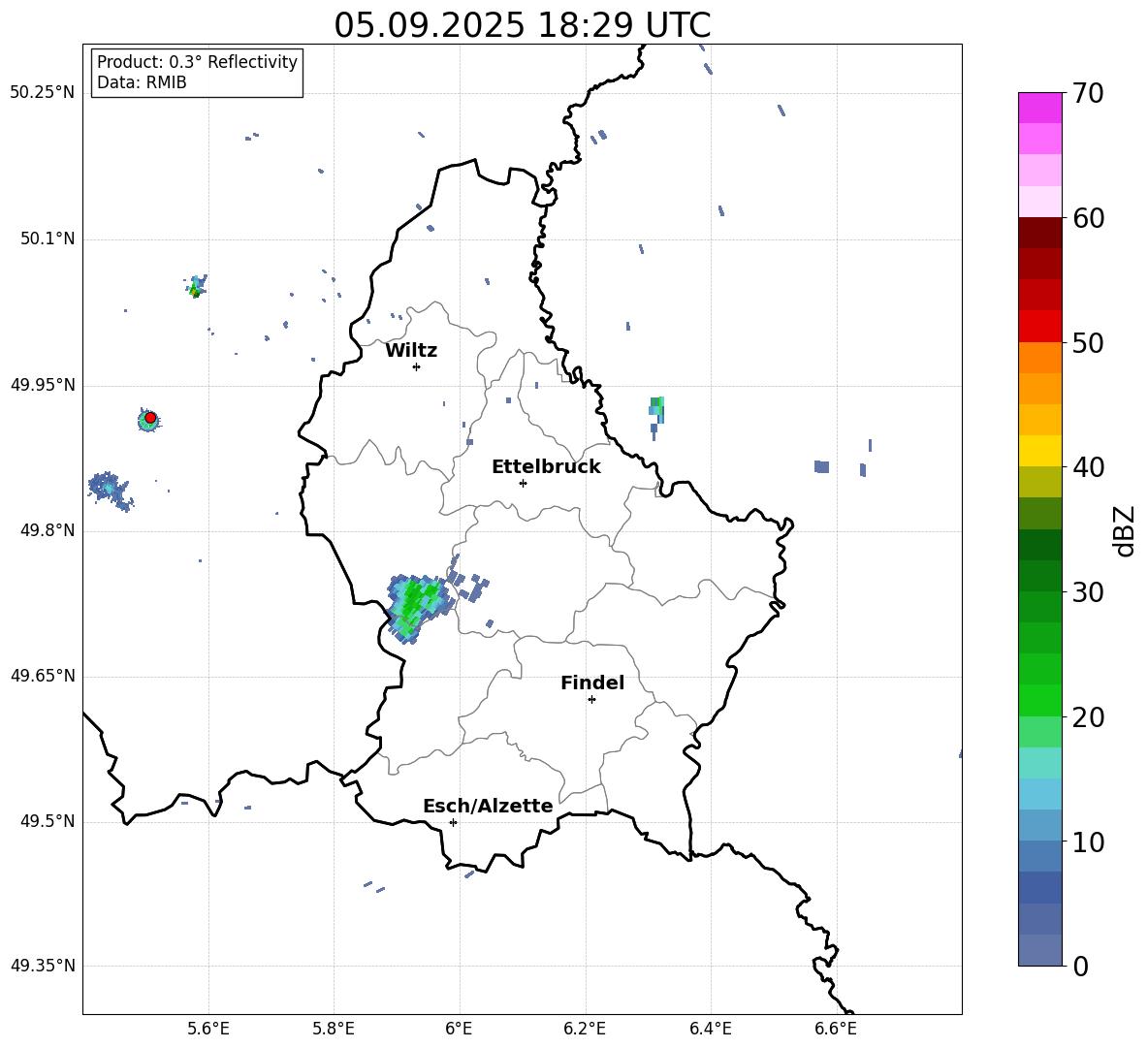Click the dBZ colorbar axis label
Screen dimensions: 1148x1048
coord(1124,530)
